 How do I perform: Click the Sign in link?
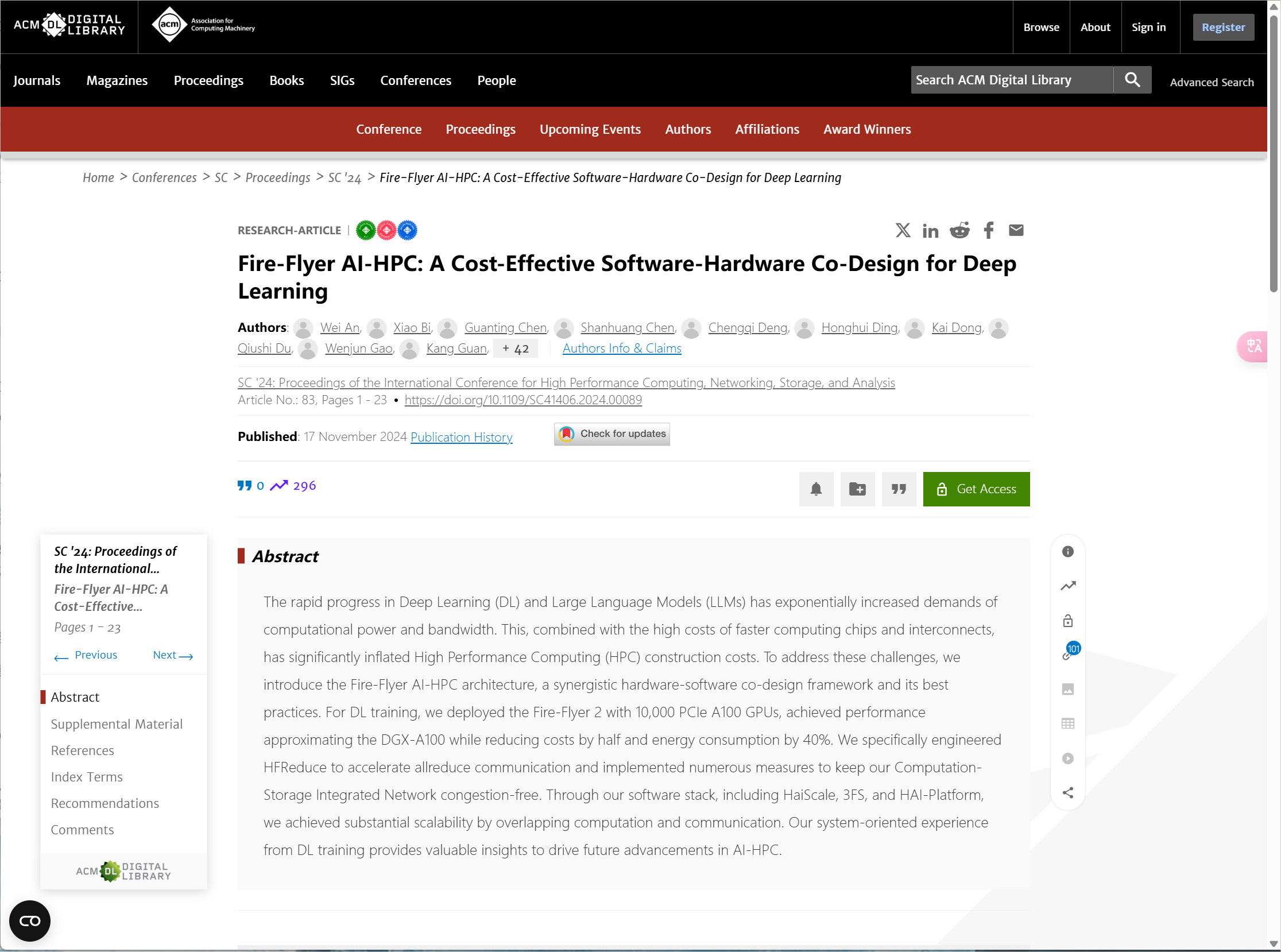point(1148,27)
